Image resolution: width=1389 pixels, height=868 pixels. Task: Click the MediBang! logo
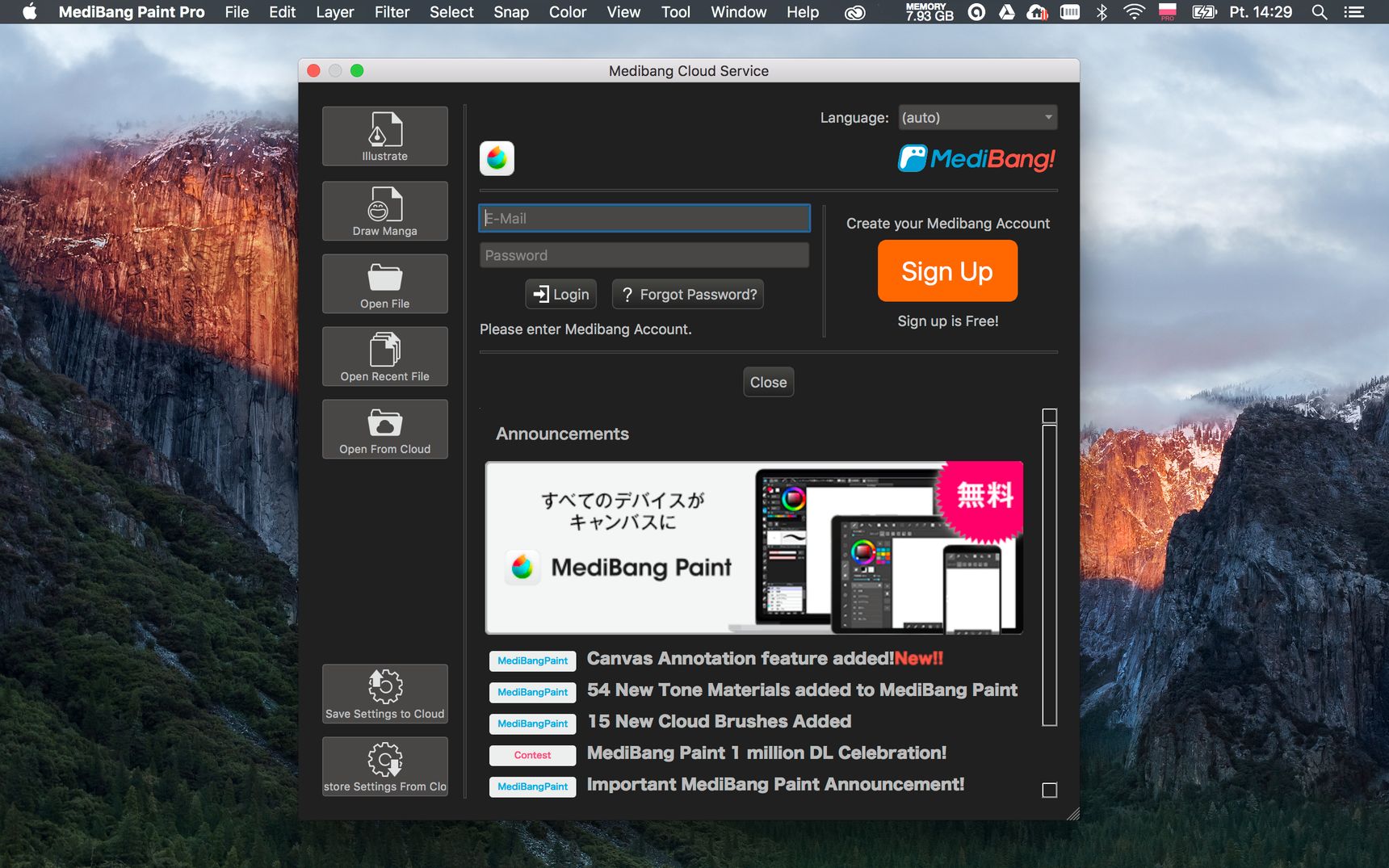977,158
